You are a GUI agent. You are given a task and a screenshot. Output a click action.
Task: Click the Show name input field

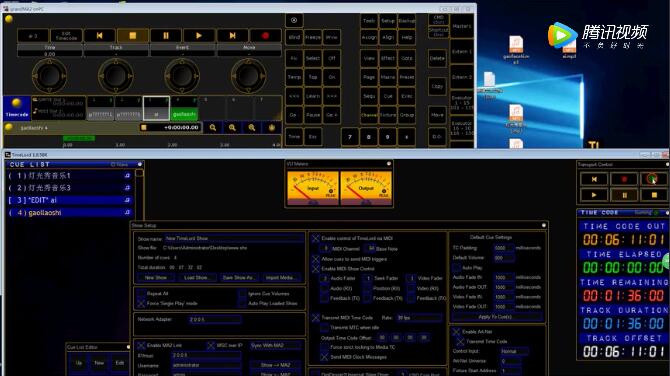click(x=234, y=238)
